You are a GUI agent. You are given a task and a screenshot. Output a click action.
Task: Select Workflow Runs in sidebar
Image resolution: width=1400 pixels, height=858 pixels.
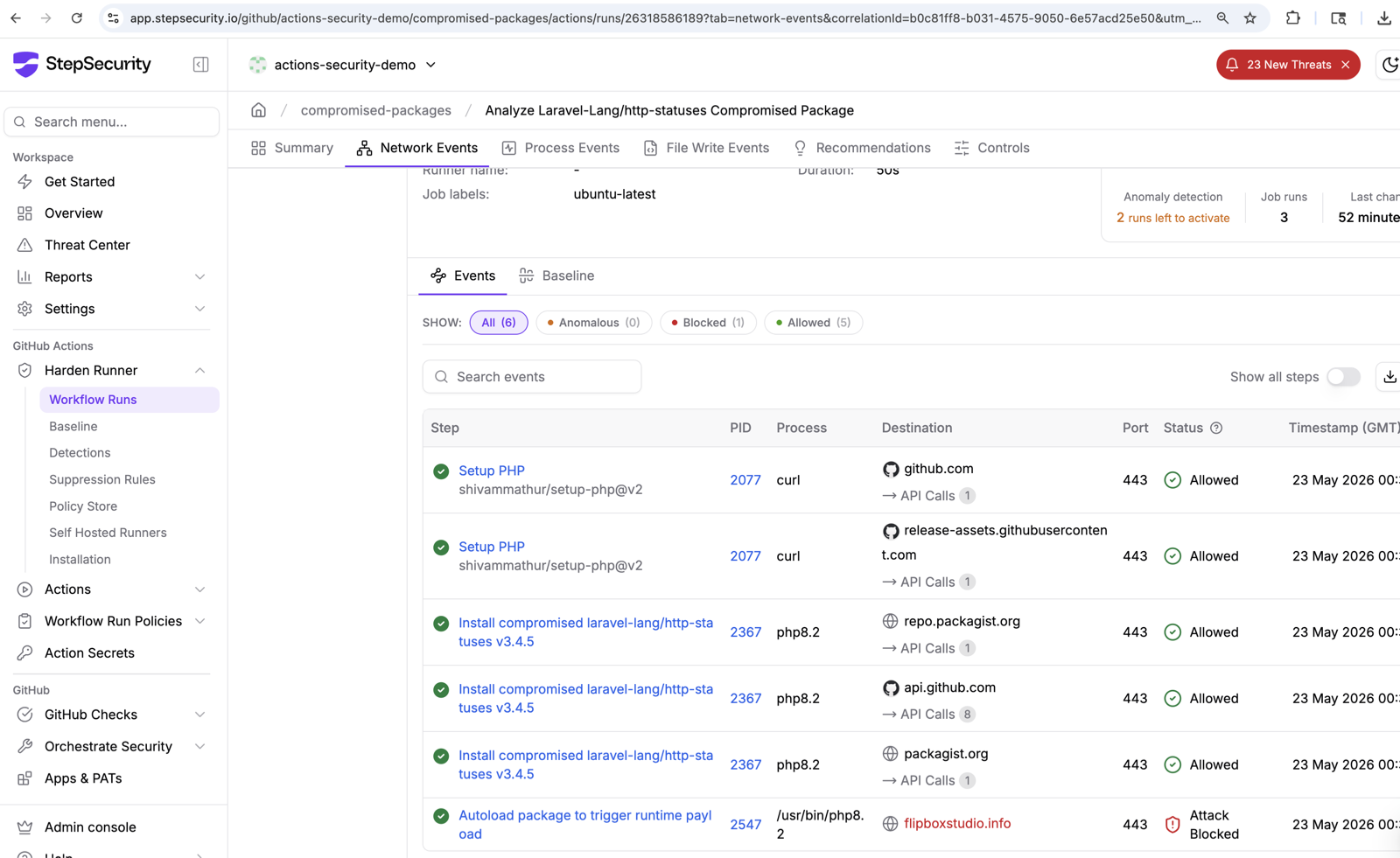129,400
